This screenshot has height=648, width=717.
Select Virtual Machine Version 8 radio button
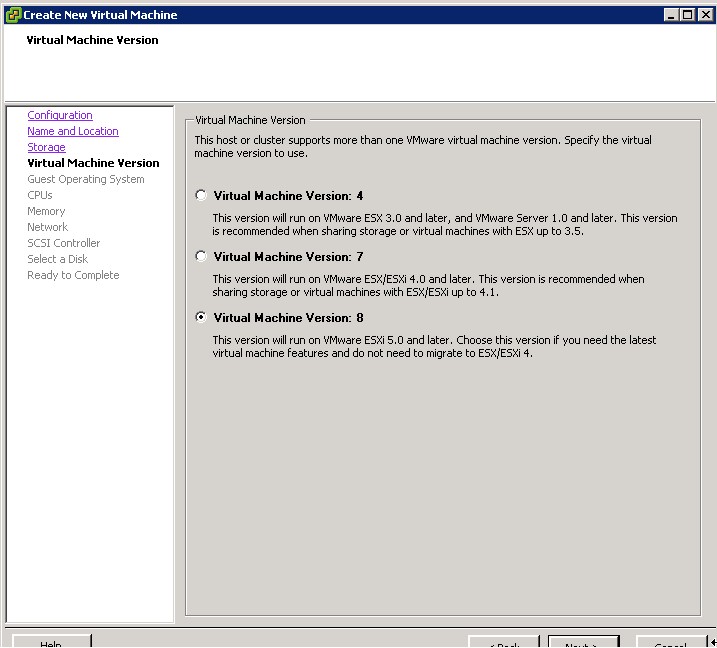(201, 318)
